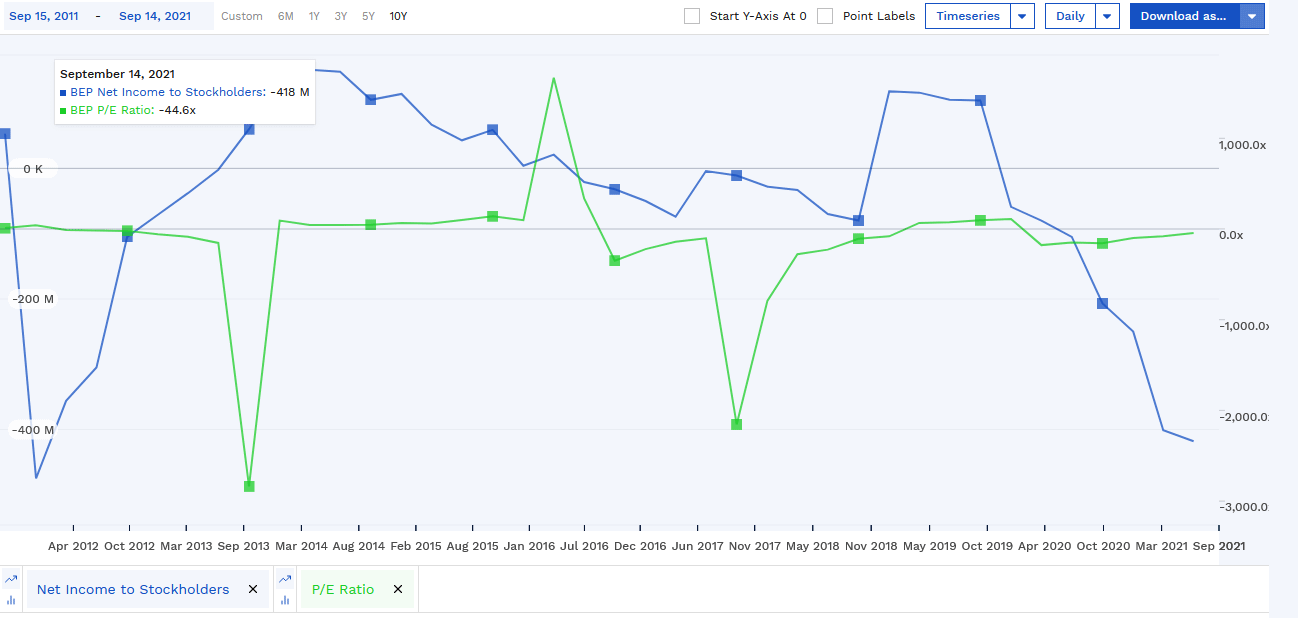
Task: Click green P/E marker at Sep 2013 low
Action: point(249,486)
